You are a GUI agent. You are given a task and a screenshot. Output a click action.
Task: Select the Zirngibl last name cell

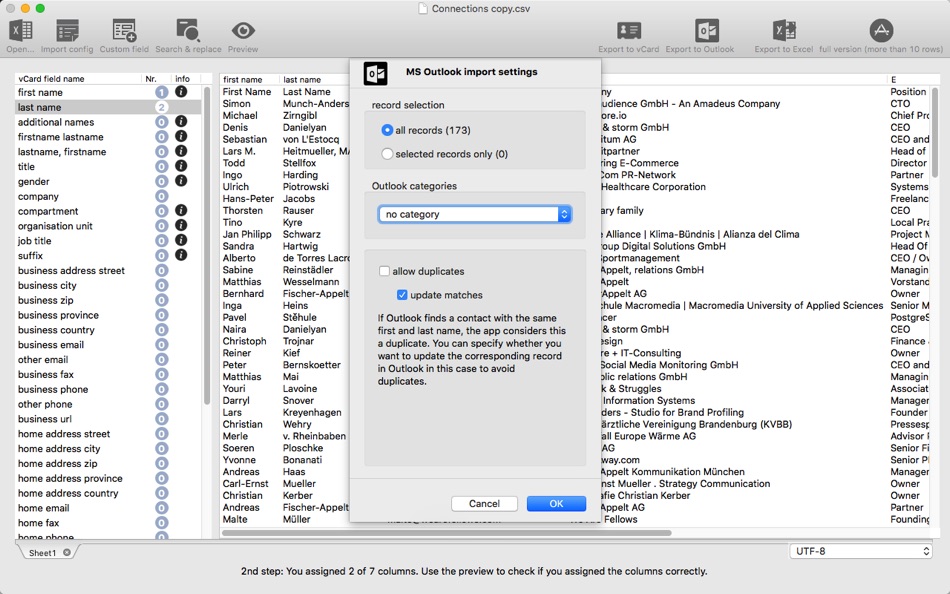300,115
